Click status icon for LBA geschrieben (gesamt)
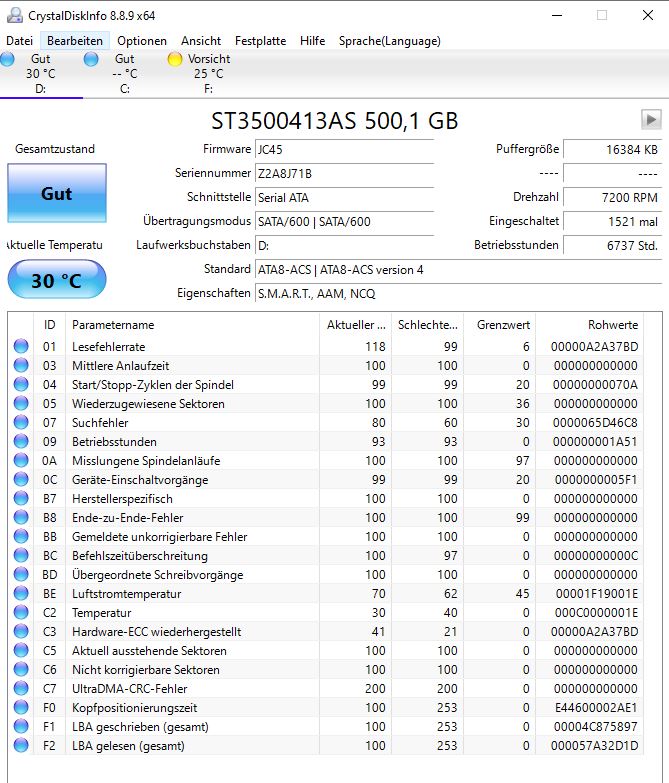This screenshot has height=783, width=669. point(21,726)
